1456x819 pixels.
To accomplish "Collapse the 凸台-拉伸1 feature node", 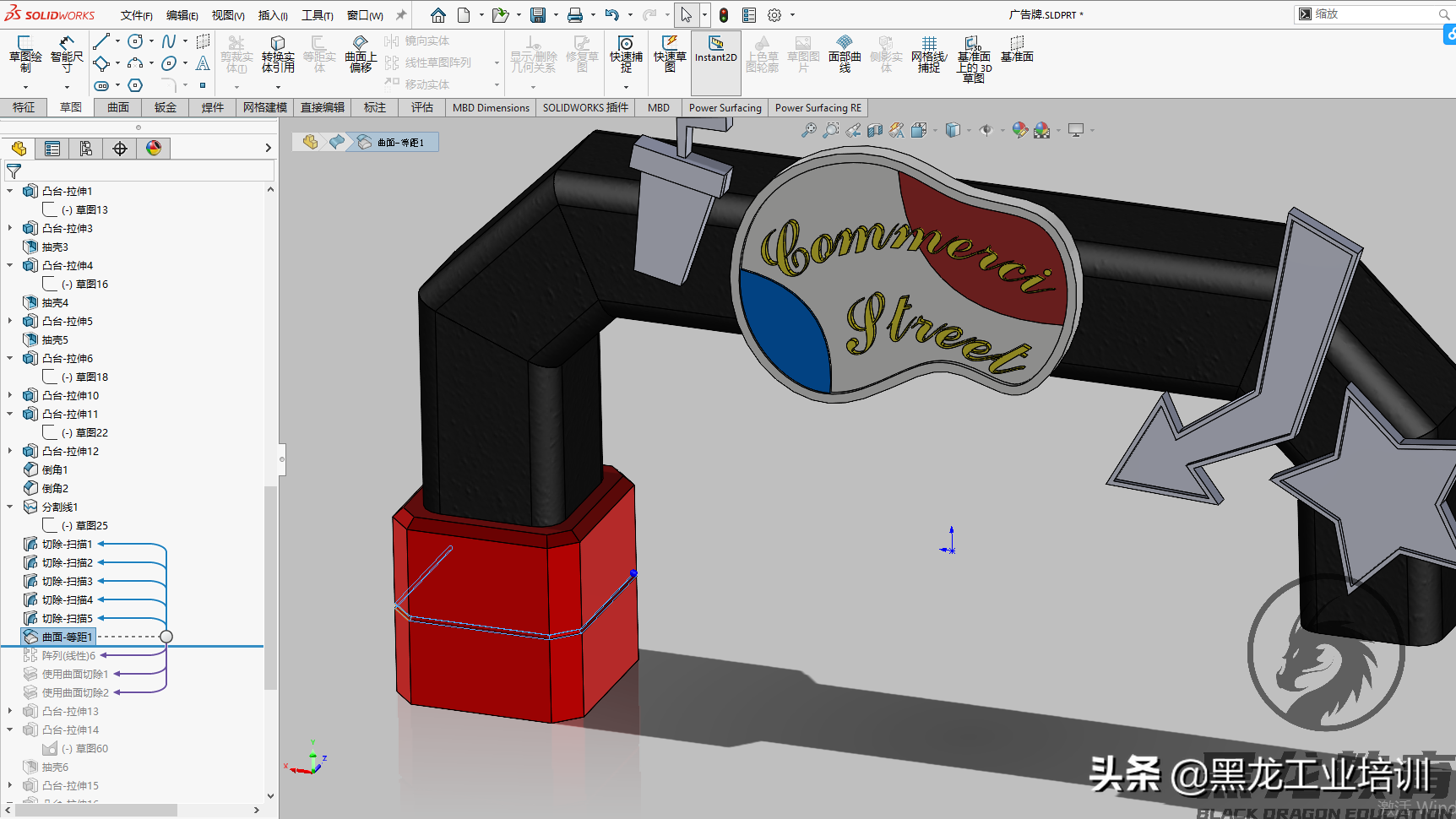I will (x=10, y=190).
